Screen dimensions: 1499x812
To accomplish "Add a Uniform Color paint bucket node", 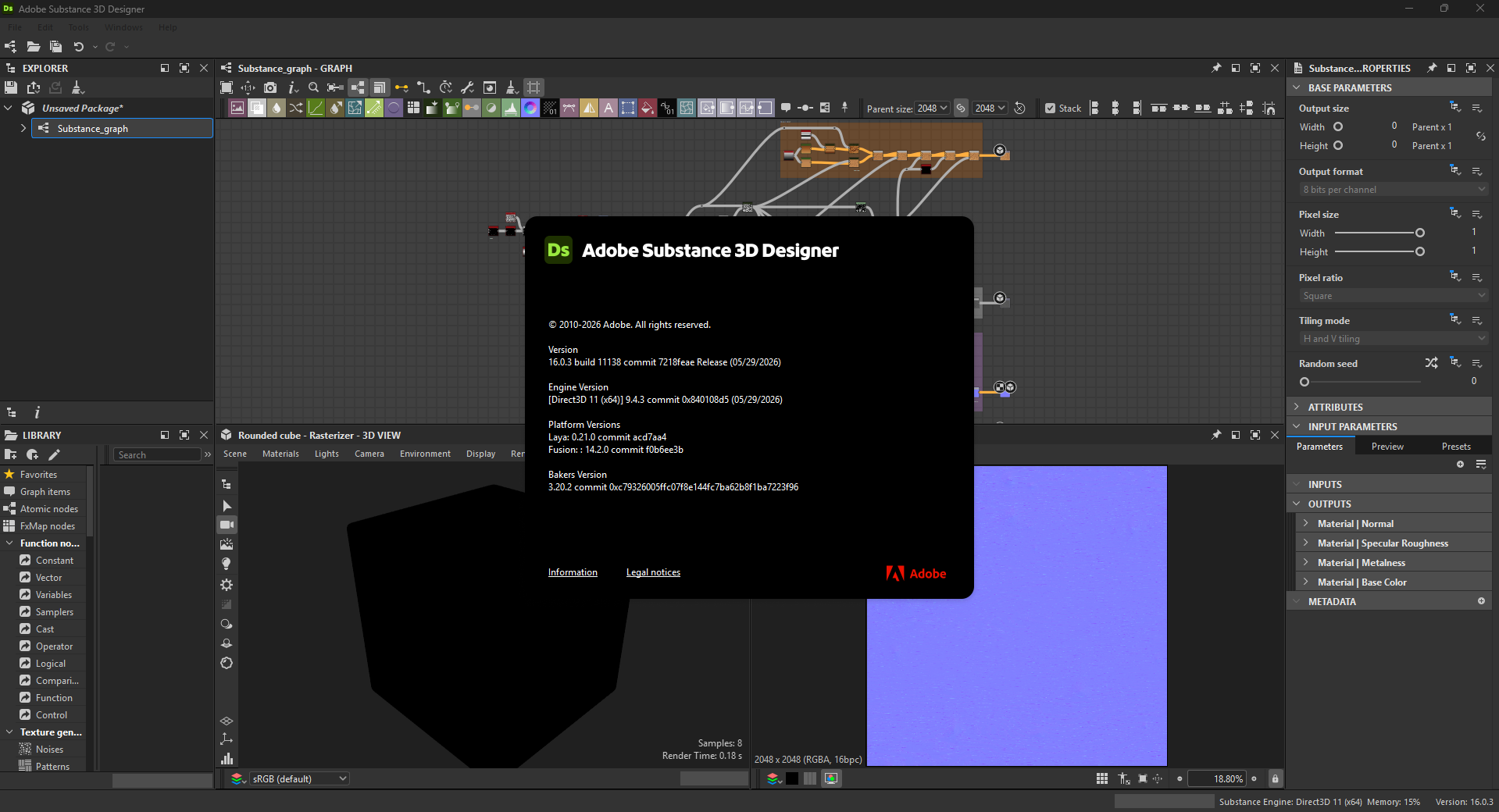I will [648, 108].
